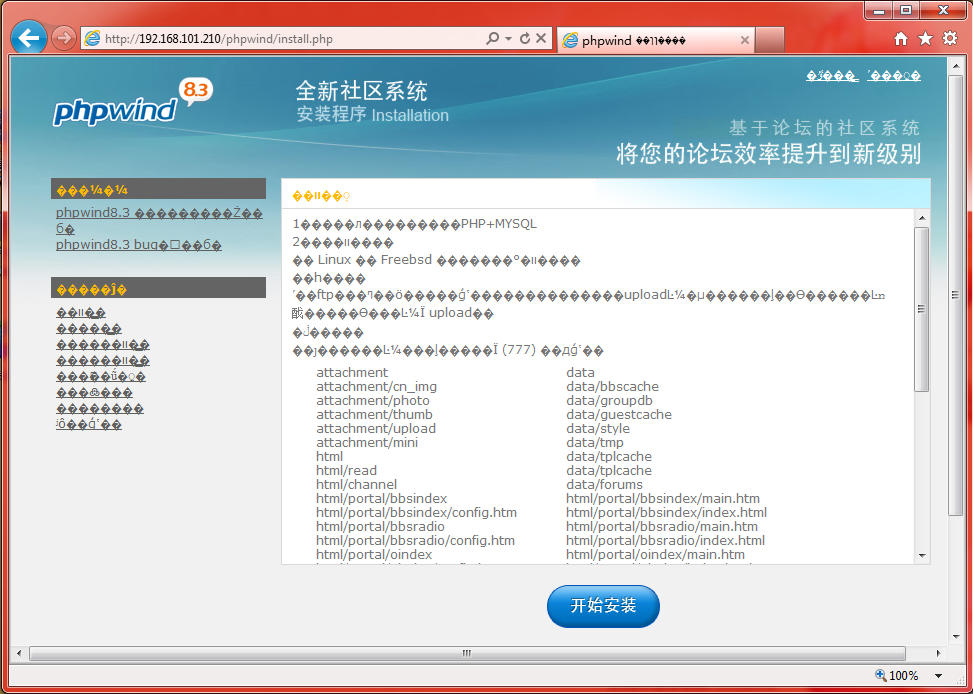Open a new blank tab

pos(770,40)
